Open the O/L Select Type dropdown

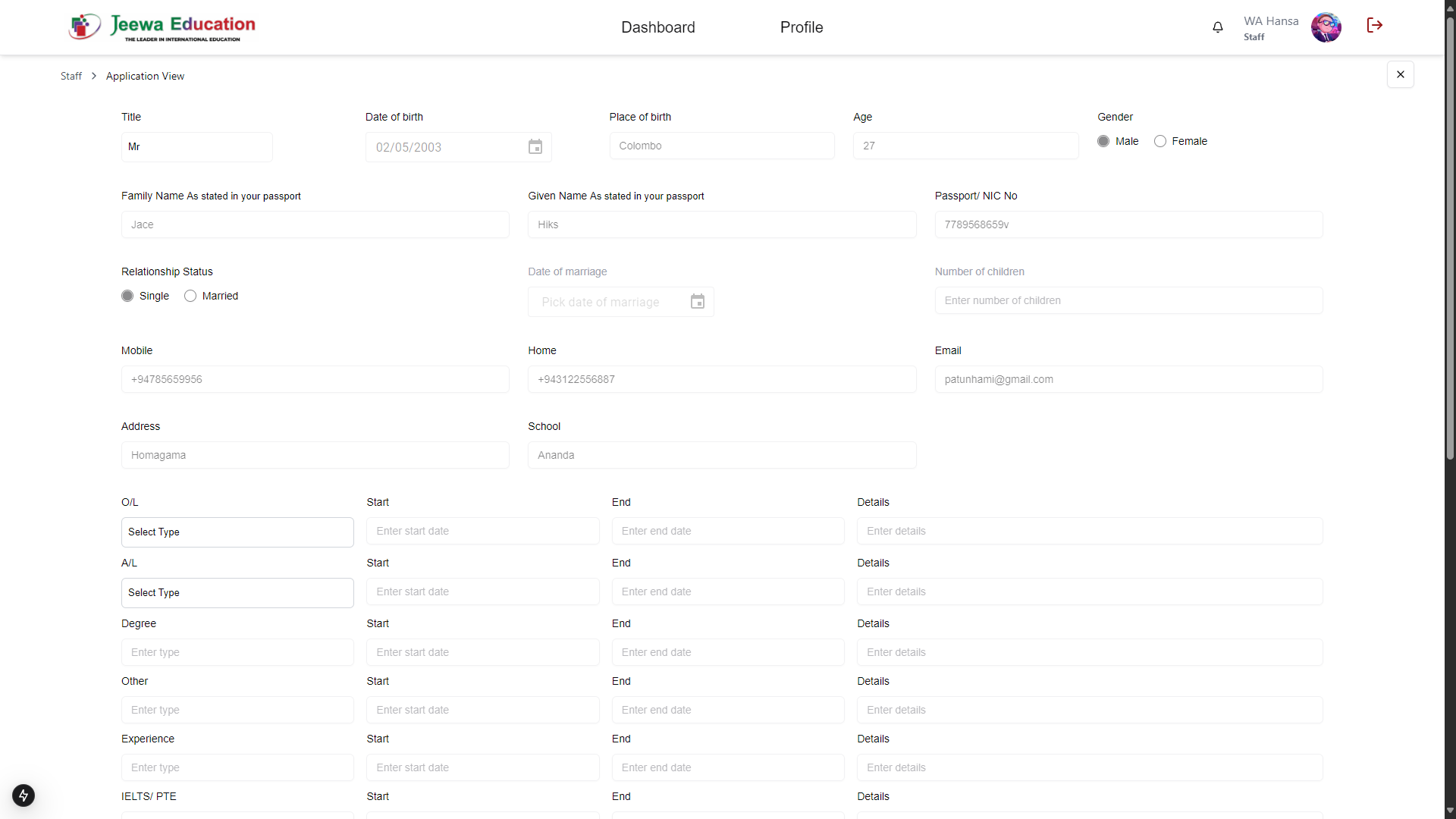[237, 532]
